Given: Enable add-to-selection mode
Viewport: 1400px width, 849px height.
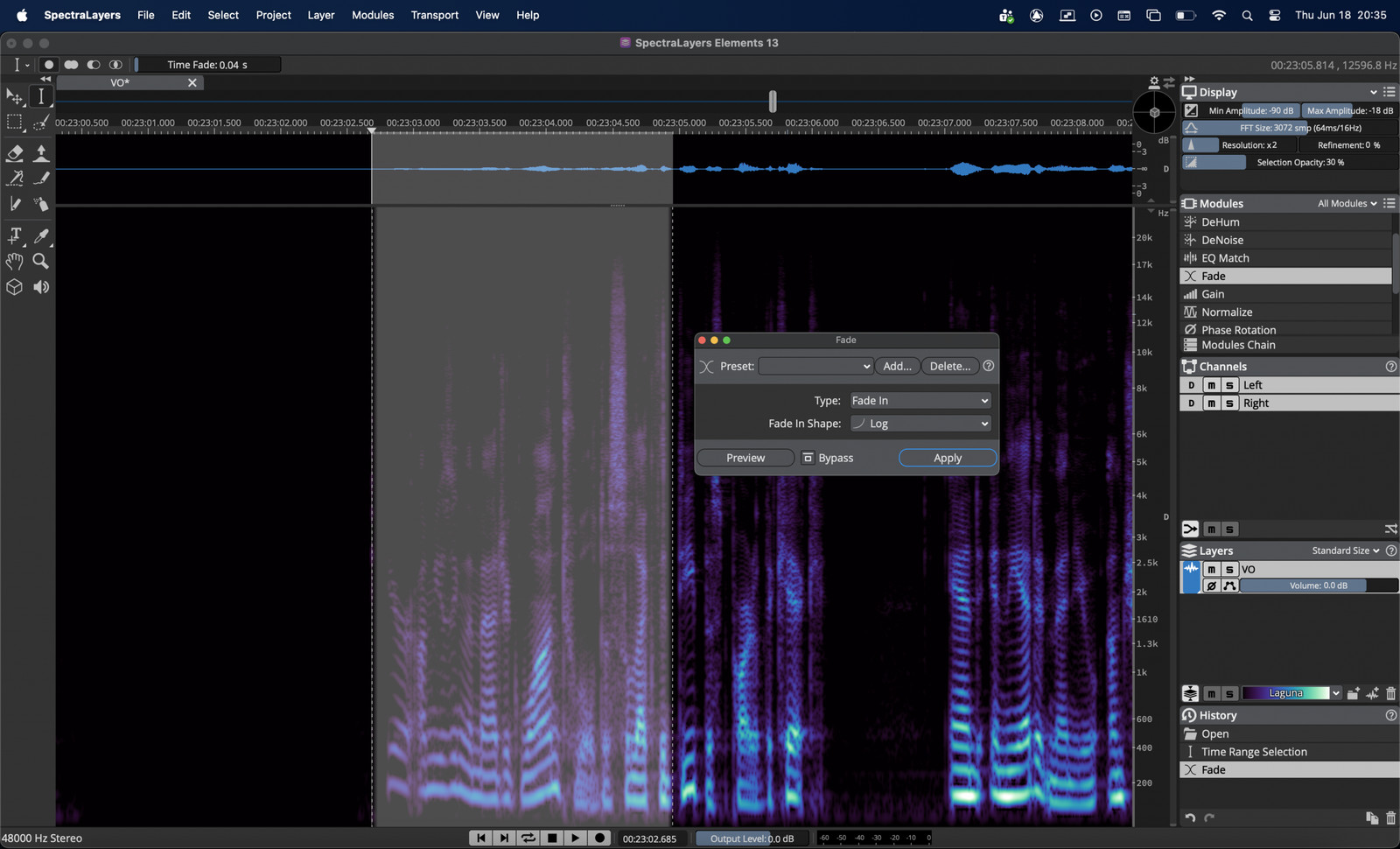Looking at the screenshot, I should [x=71, y=65].
